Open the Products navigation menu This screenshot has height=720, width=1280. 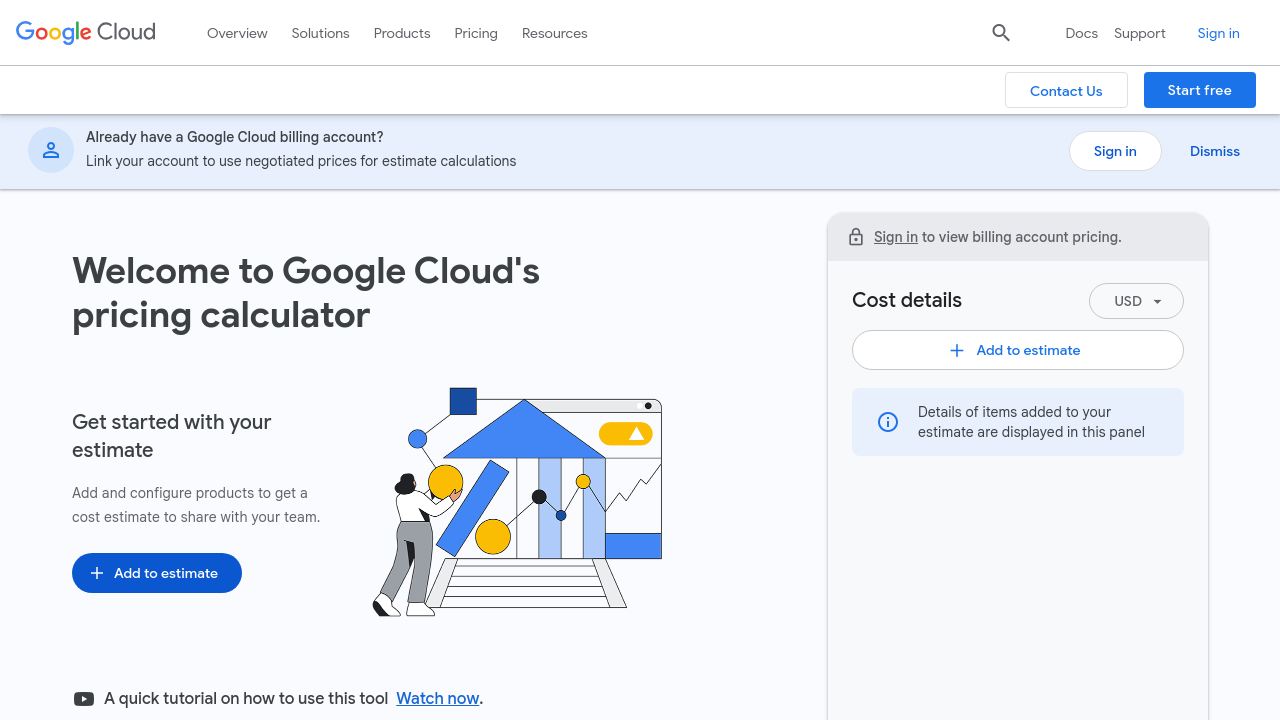[x=402, y=33]
